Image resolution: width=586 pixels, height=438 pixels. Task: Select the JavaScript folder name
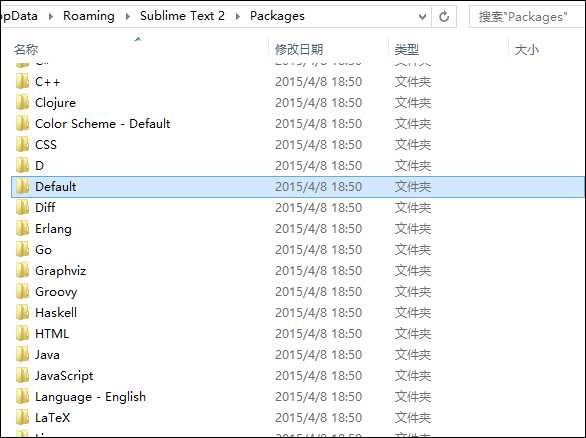(x=64, y=376)
